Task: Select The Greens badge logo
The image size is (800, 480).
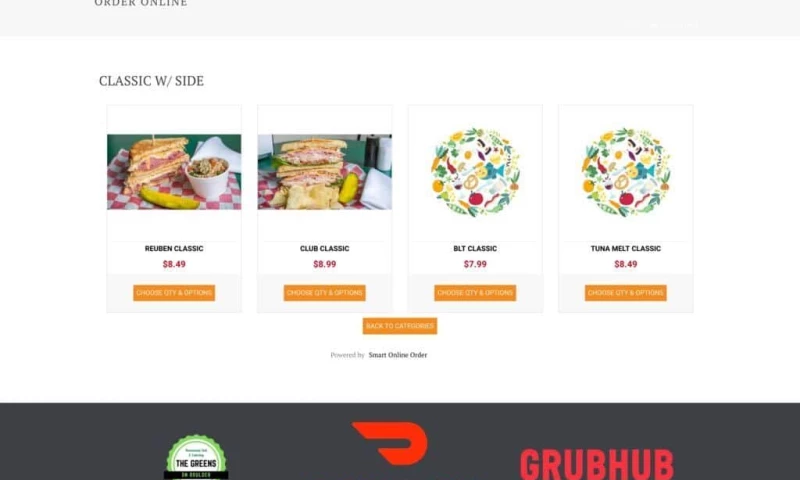Action: [196, 457]
